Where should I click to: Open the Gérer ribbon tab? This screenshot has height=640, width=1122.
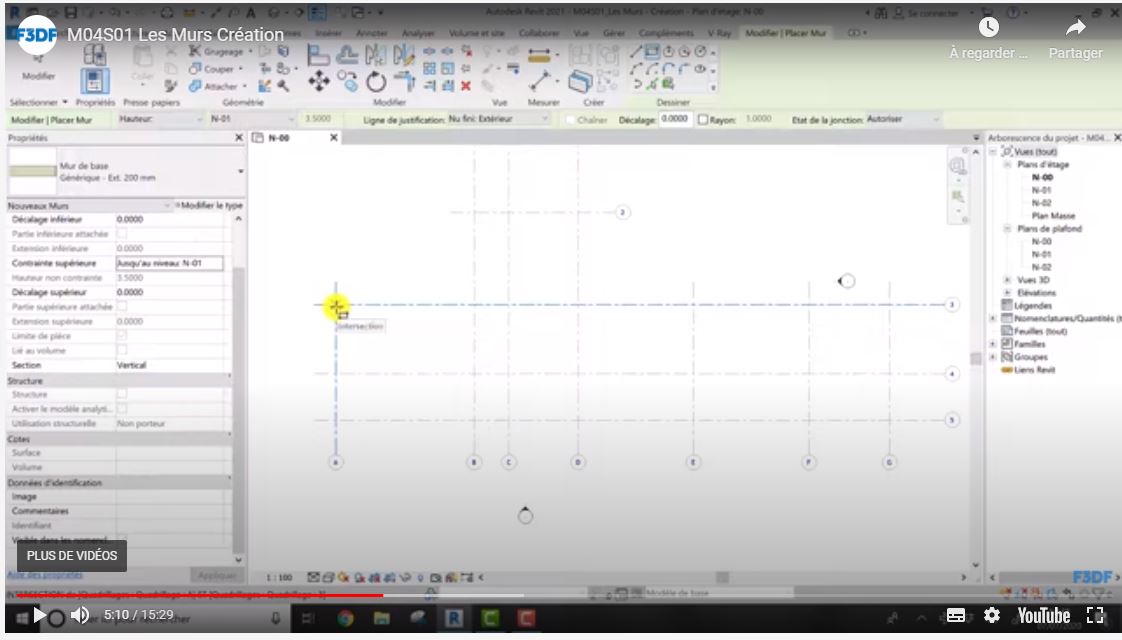point(614,33)
